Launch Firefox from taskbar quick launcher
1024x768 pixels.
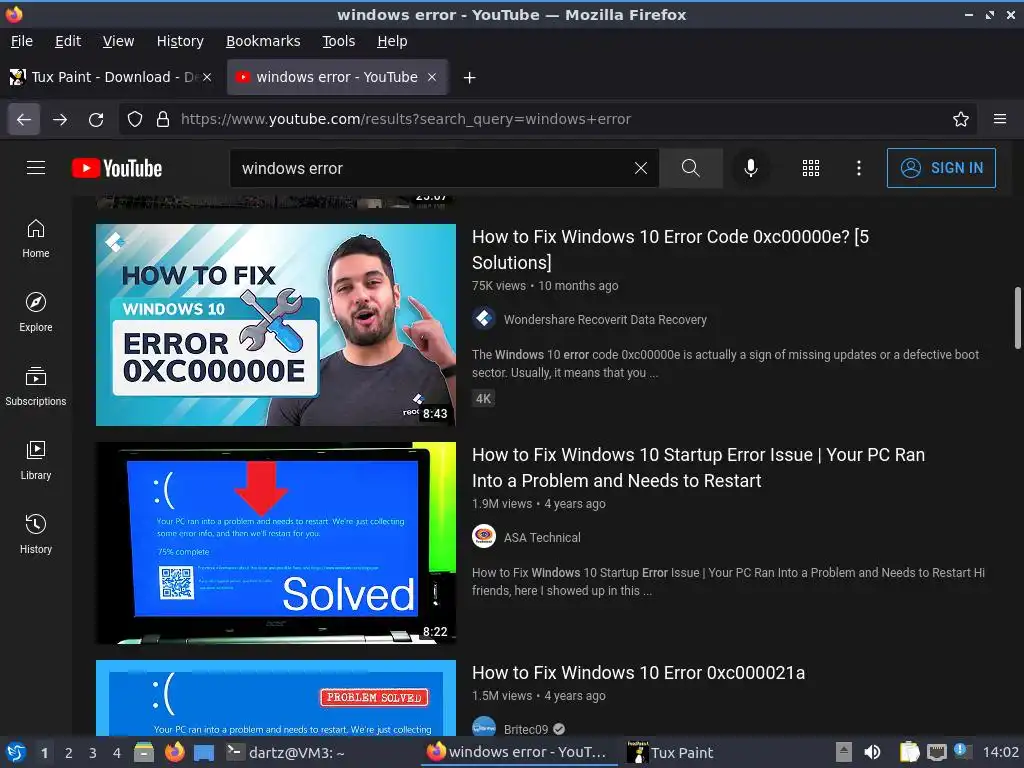[x=174, y=752]
